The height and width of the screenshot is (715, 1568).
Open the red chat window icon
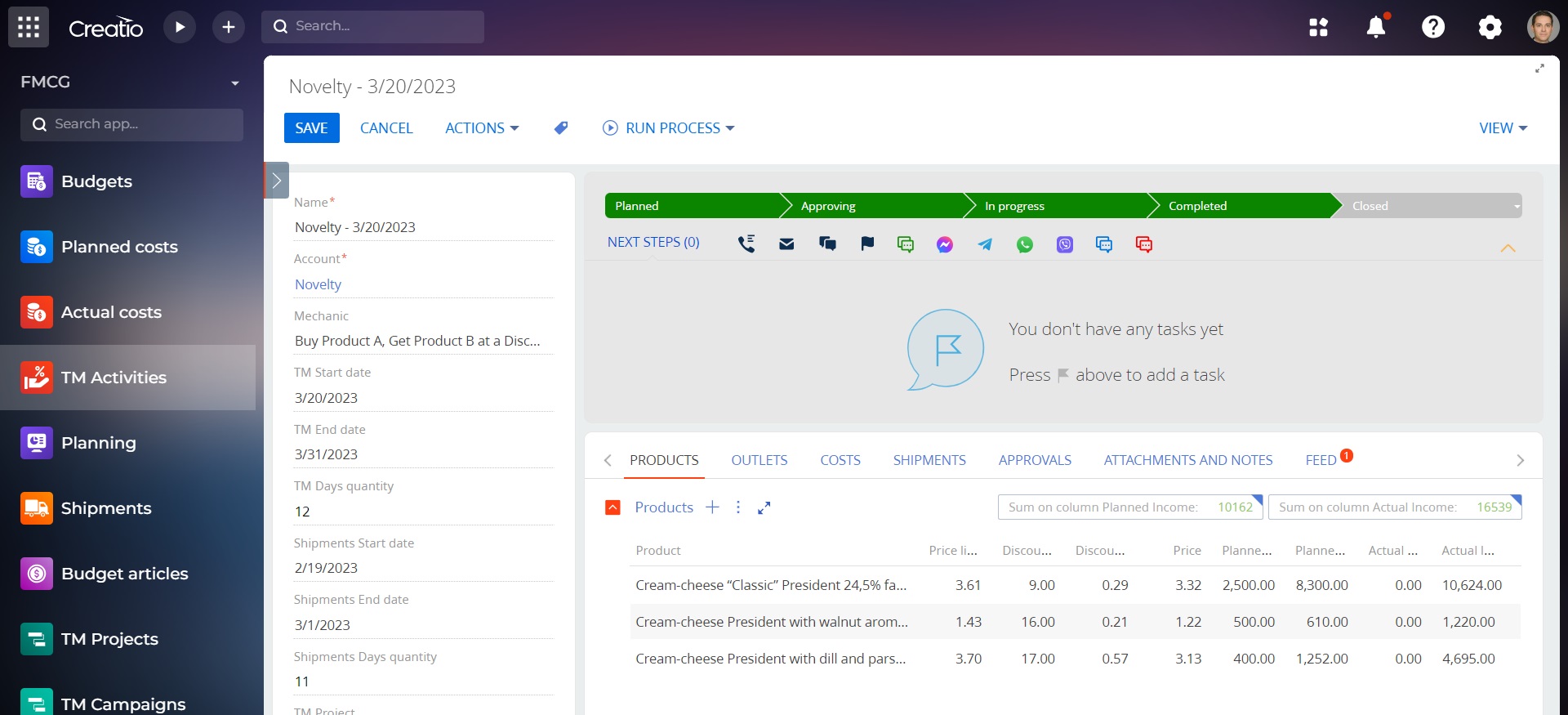1144,244
